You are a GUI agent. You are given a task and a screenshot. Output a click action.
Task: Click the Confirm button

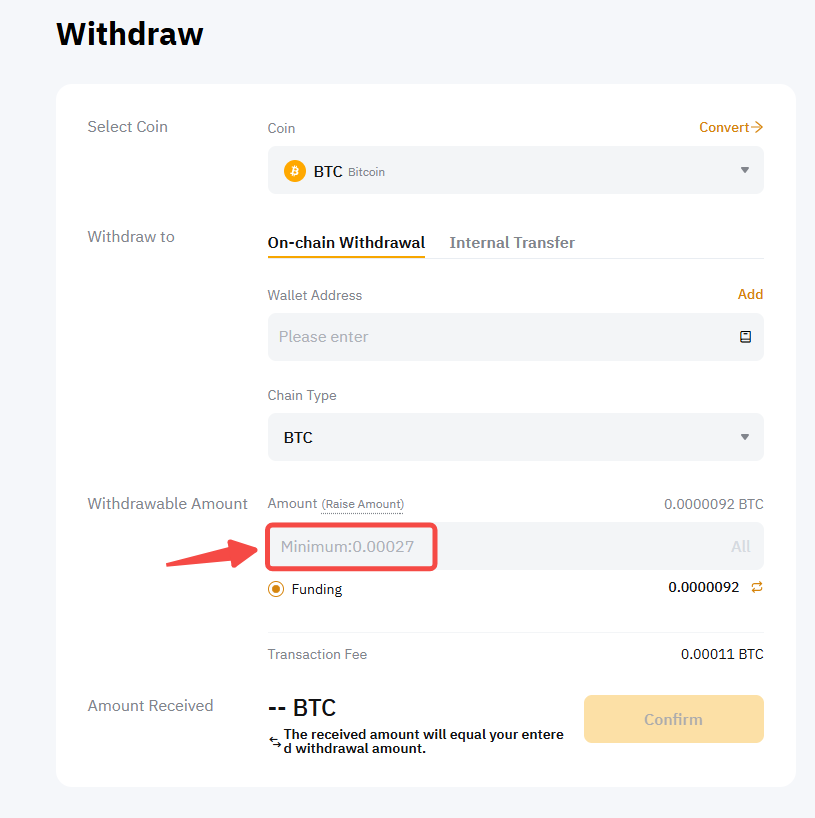point(673,719)
